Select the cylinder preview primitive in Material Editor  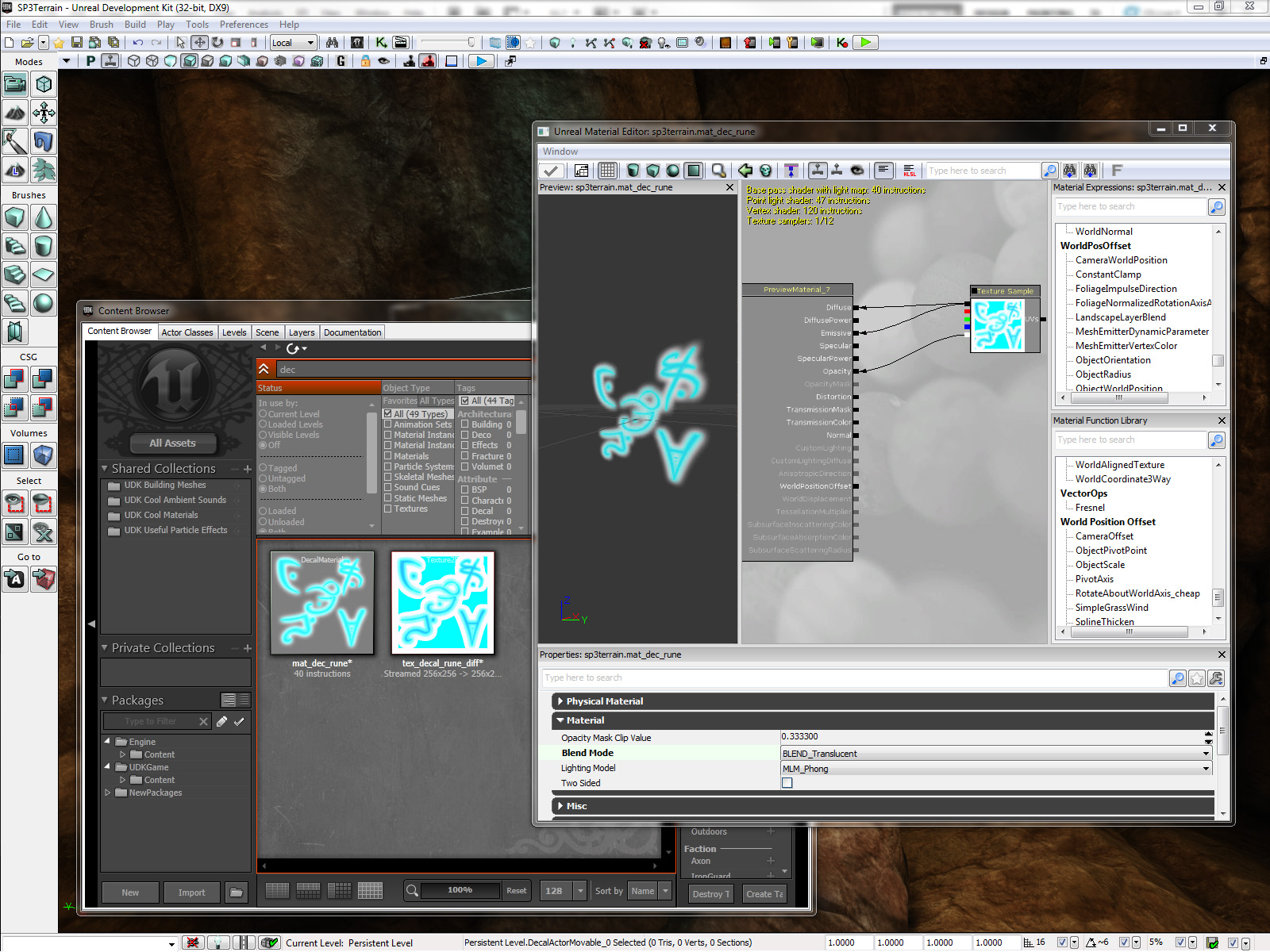click(633, 171)
